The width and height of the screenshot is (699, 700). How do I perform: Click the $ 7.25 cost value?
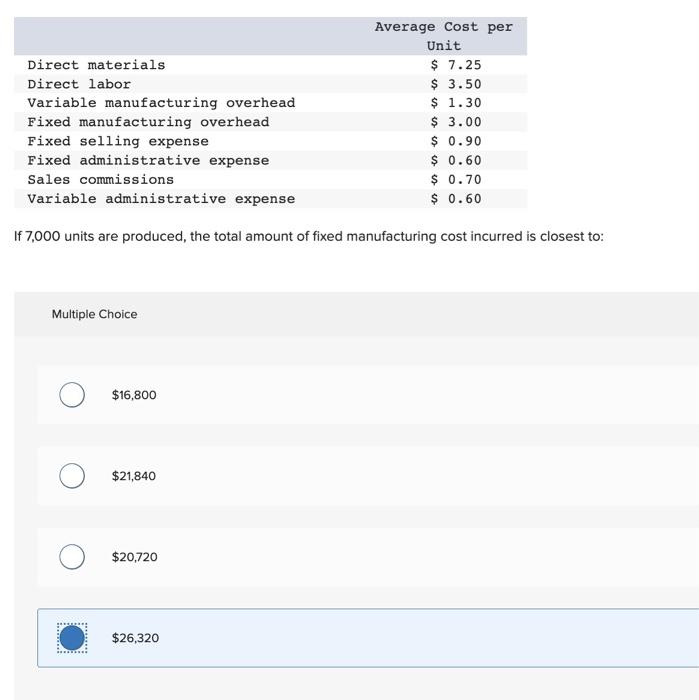click(456, 65)
